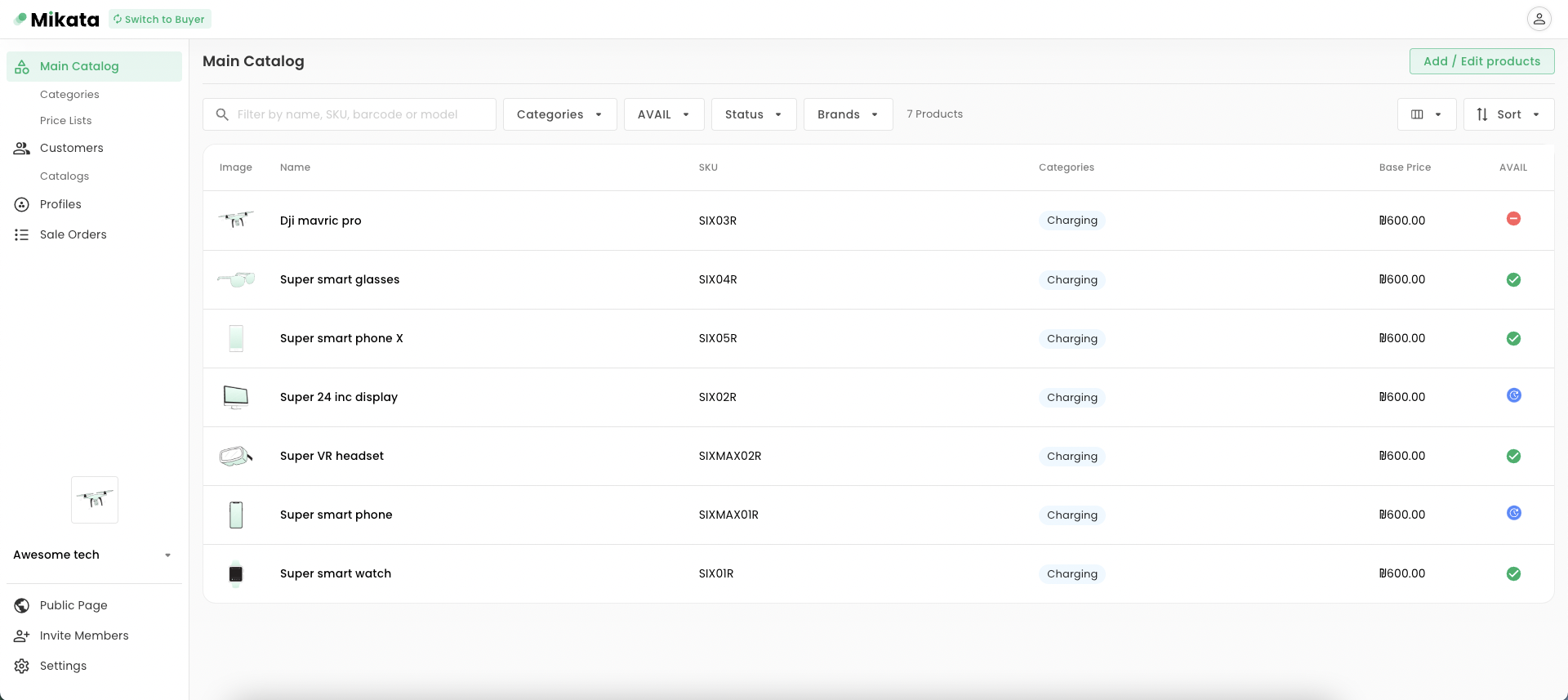Image resolution: width=1568 pixels, height=700 pixels.
Task: Click green availability check for Super smart watch
Action: tap(1513, 573)
